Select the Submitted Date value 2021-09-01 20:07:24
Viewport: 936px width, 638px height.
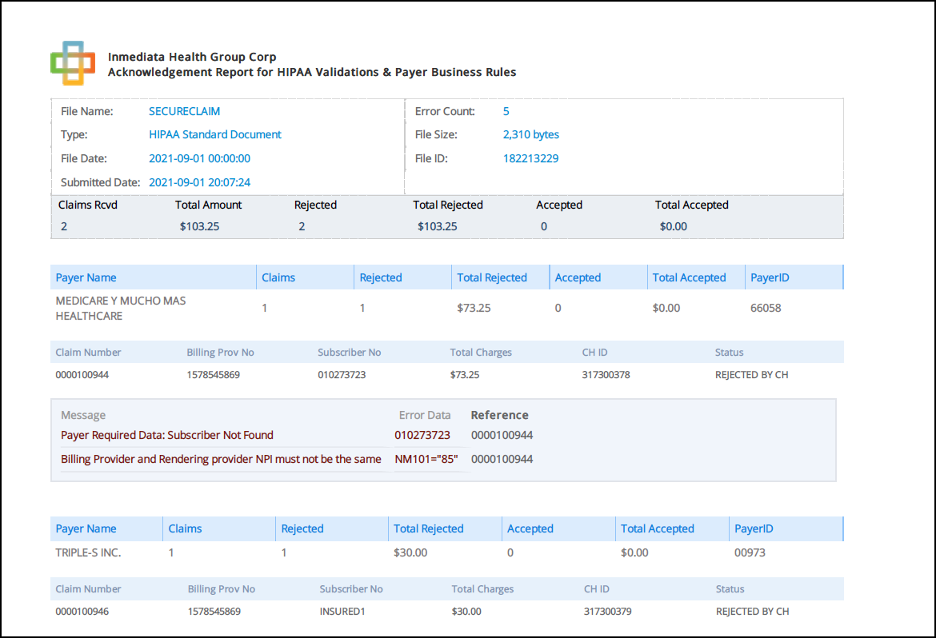199,182
